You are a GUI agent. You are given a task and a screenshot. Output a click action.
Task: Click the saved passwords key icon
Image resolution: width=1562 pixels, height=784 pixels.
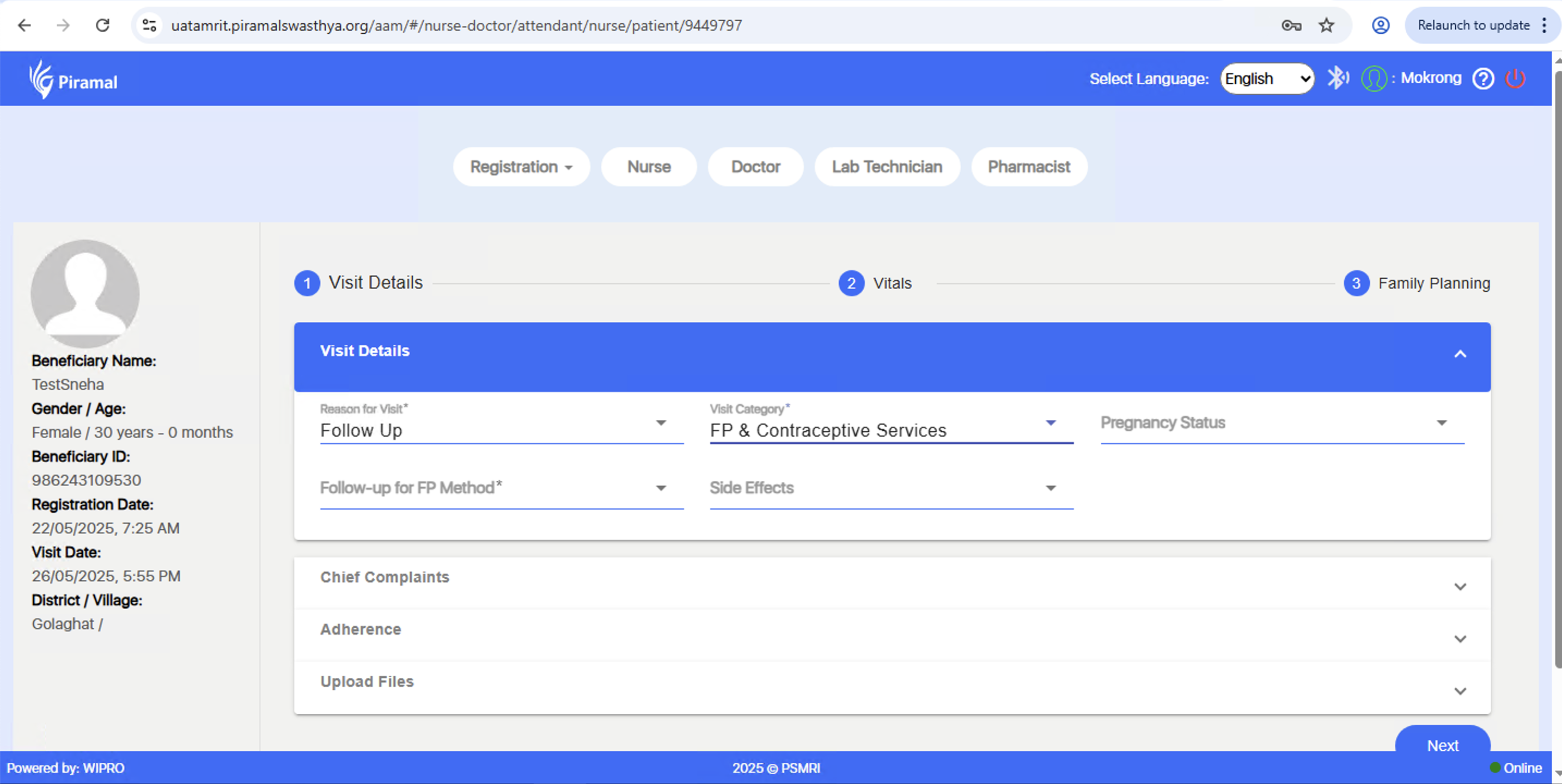coord(1291,26)
